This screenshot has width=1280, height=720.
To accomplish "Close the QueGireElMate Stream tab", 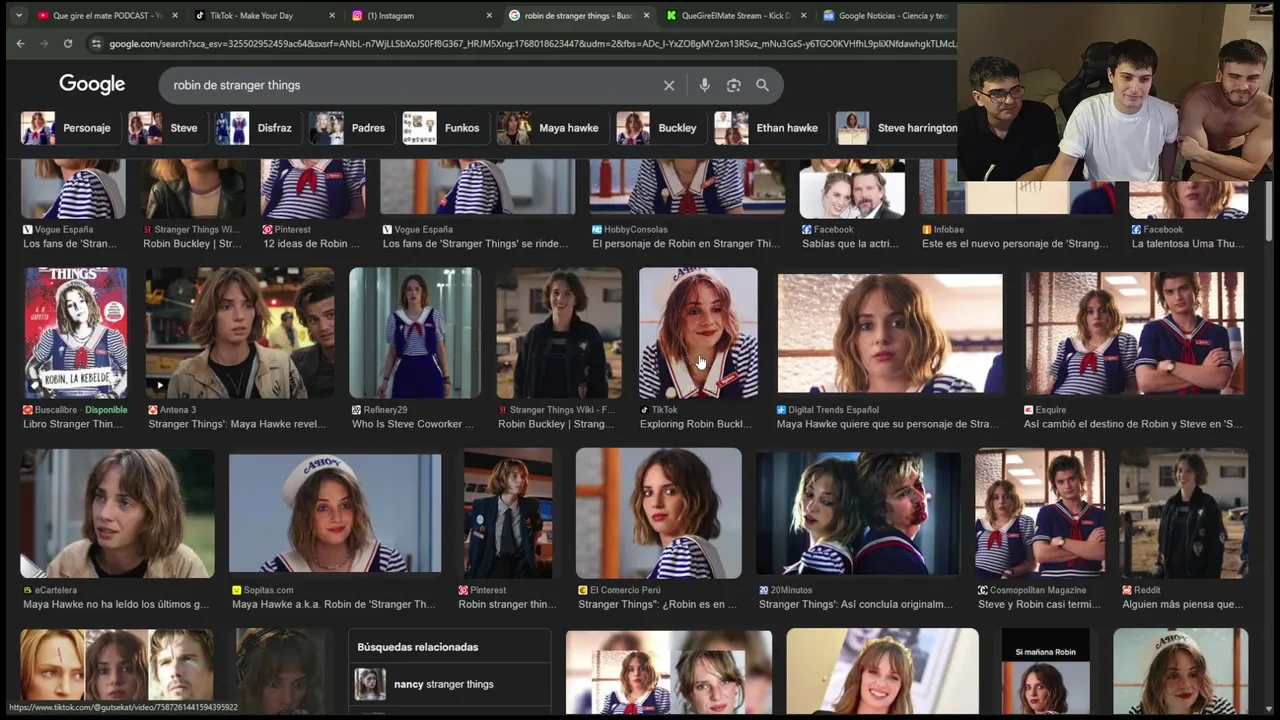I will pos(803,15).
